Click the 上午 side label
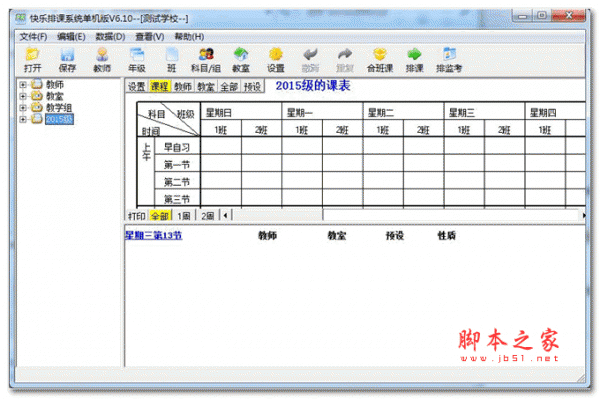Viewport: 600px width, 399px height. (146, 152)
